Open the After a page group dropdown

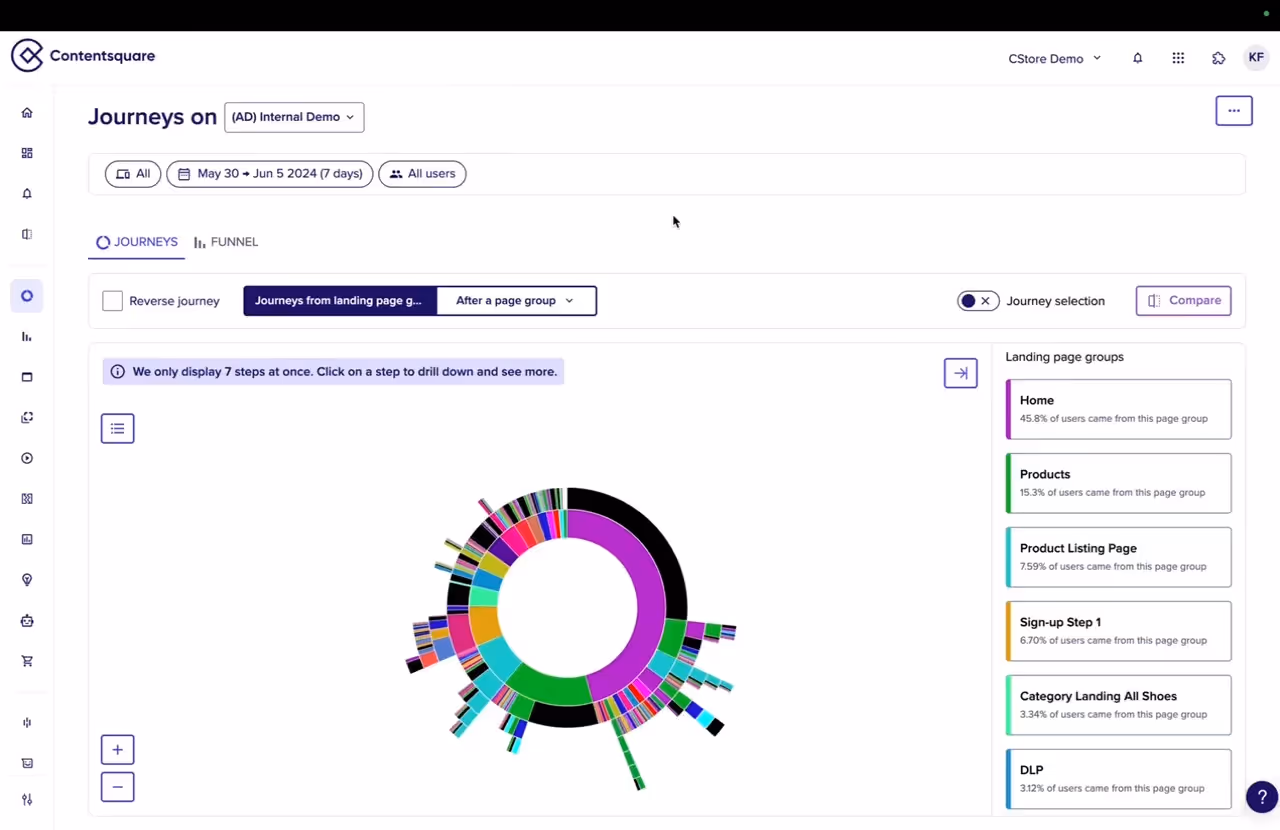click(x=516, y=301)
